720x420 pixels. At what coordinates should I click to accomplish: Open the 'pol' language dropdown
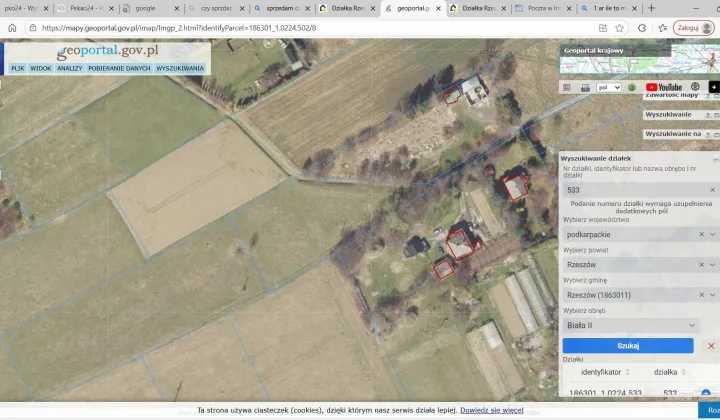pos(608,87)
